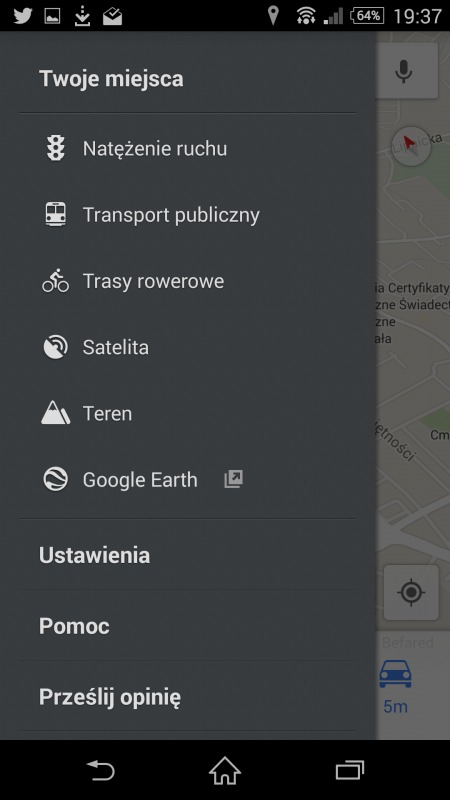Select Prześlij opinię
The height and width of the screenshot is (800, 450).
coord(188,697)
